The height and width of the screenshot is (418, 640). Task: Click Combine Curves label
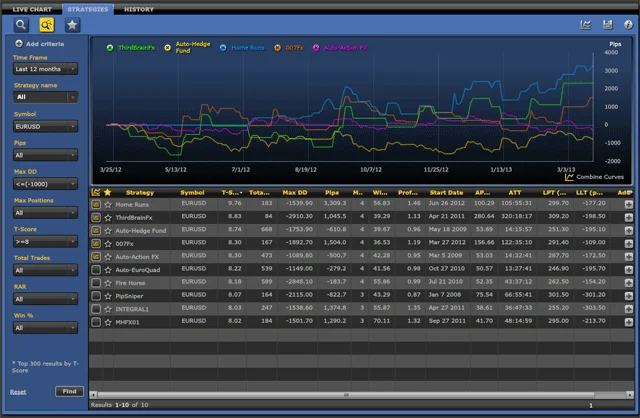coord(600,177)
